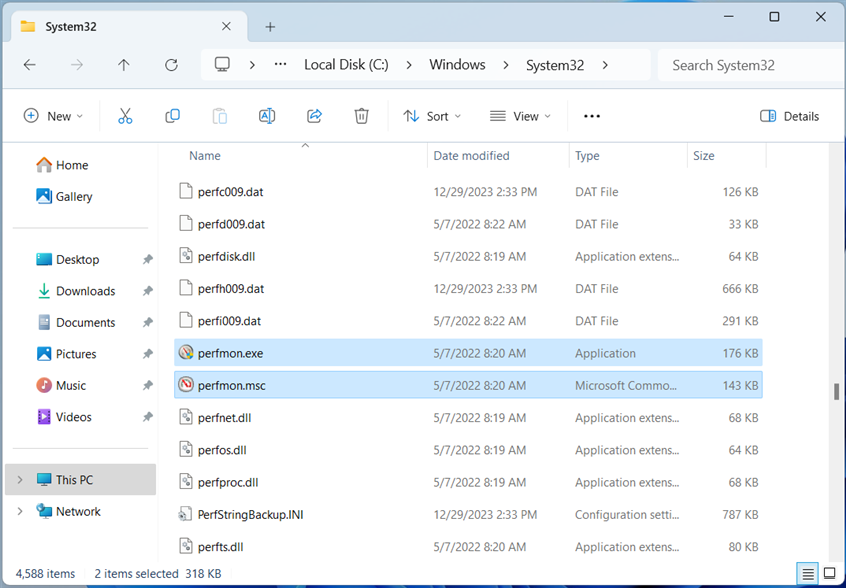Click the Copy icon in toolbar
The image size is (846, 588).
172,116
